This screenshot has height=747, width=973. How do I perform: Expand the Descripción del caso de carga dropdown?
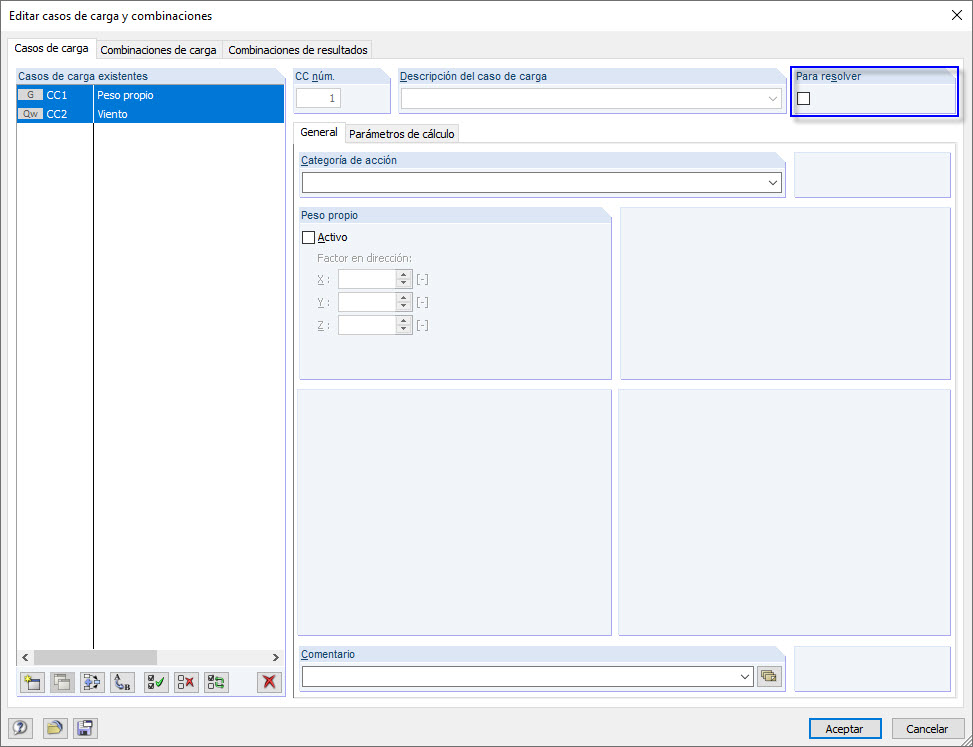[769, 98]
